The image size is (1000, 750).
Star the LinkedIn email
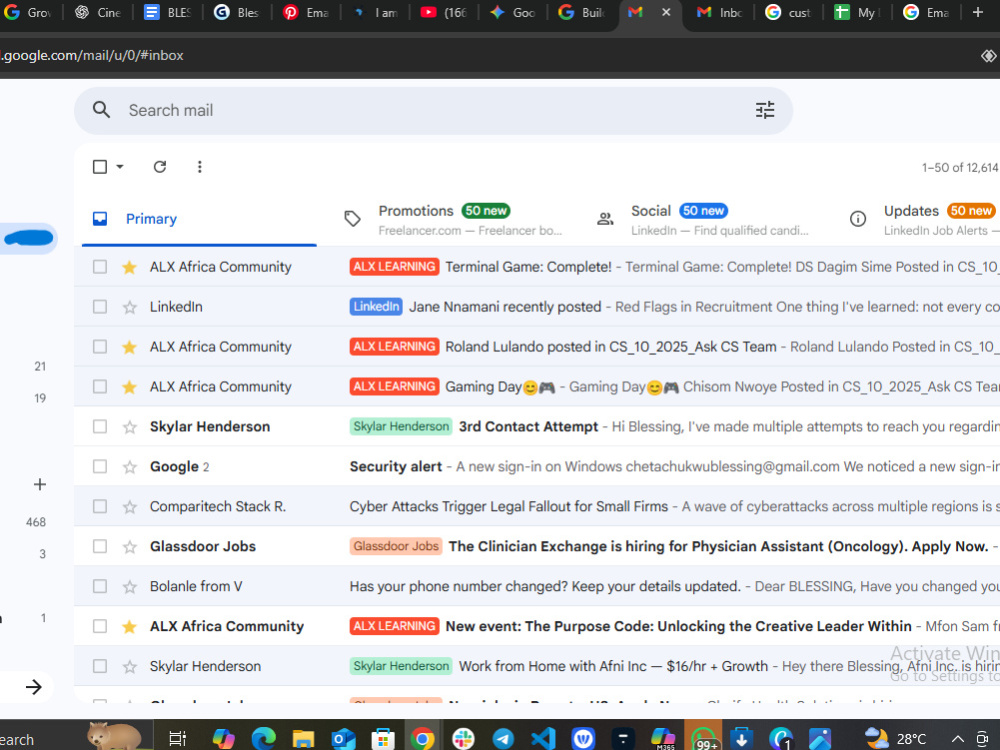(x=129, y=307)
